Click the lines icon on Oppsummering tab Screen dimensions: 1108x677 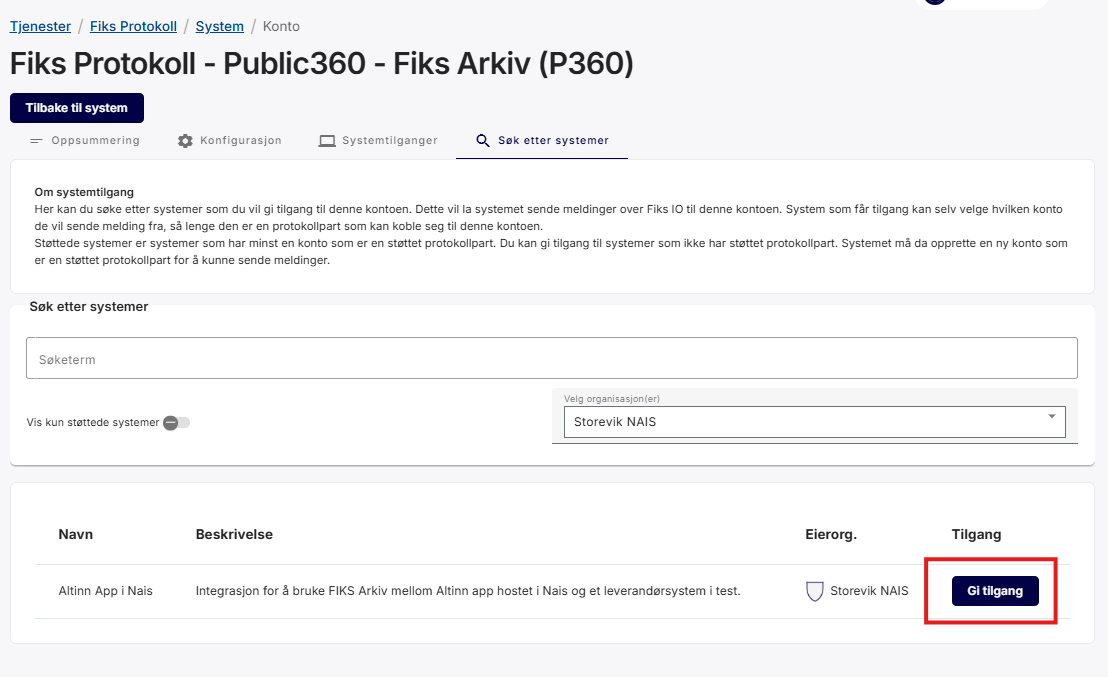37,140
